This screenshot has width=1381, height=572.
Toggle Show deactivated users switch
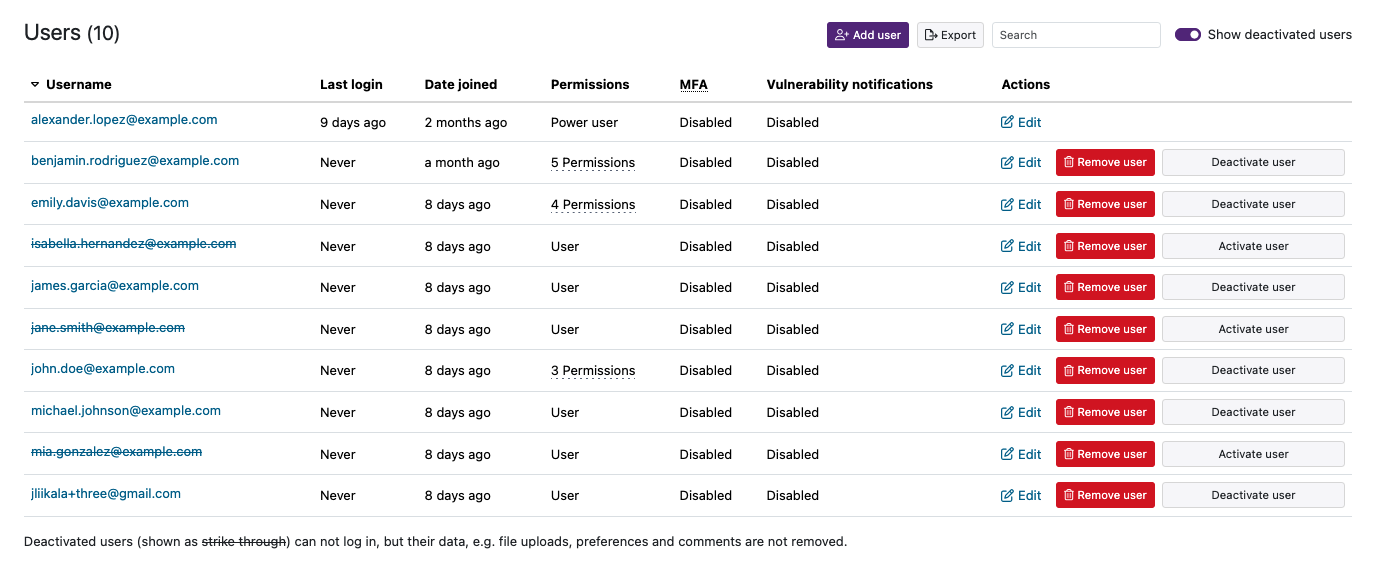click(x=1187, y=35)
